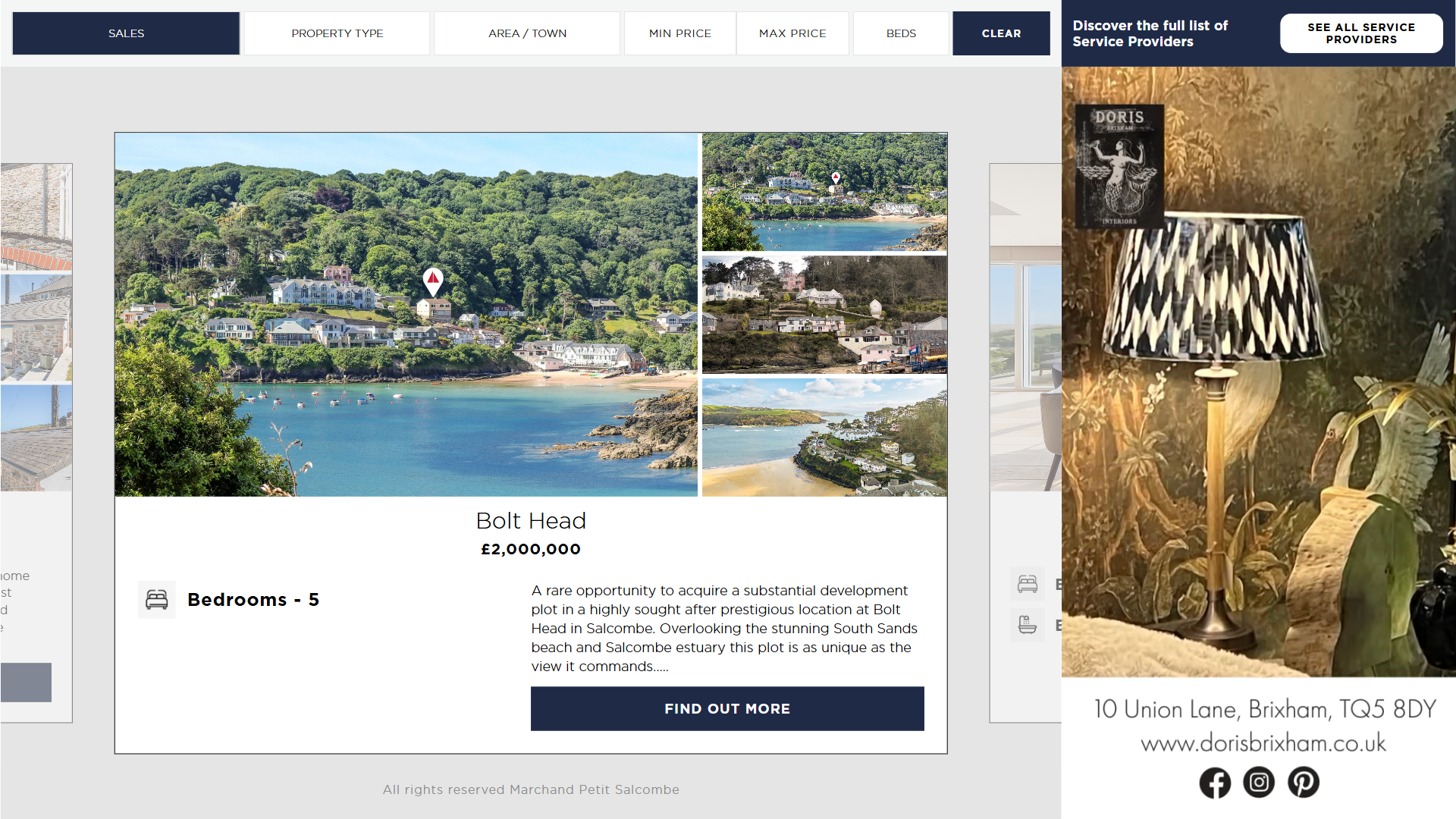Open the Instagram icon link

(x=1259, y=783)
